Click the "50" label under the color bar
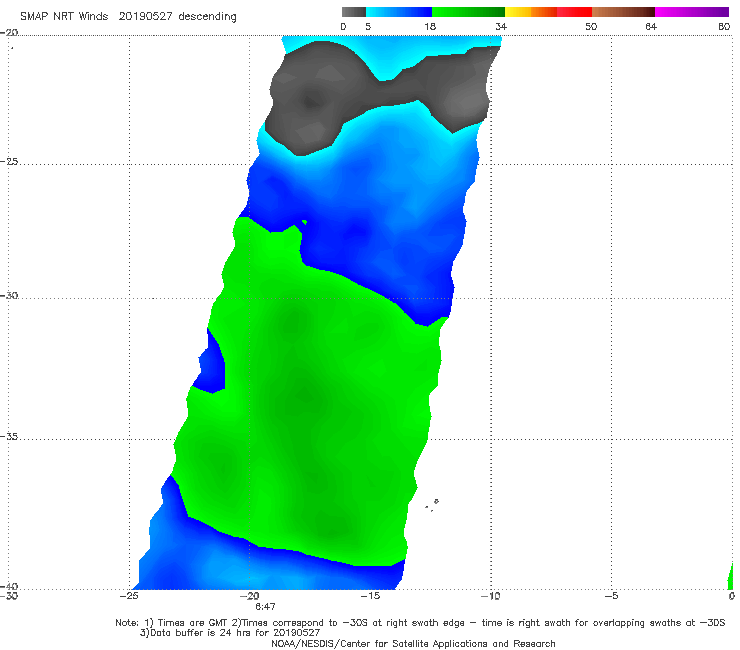Screen dimensions: 740x650 tap(591, 26)
